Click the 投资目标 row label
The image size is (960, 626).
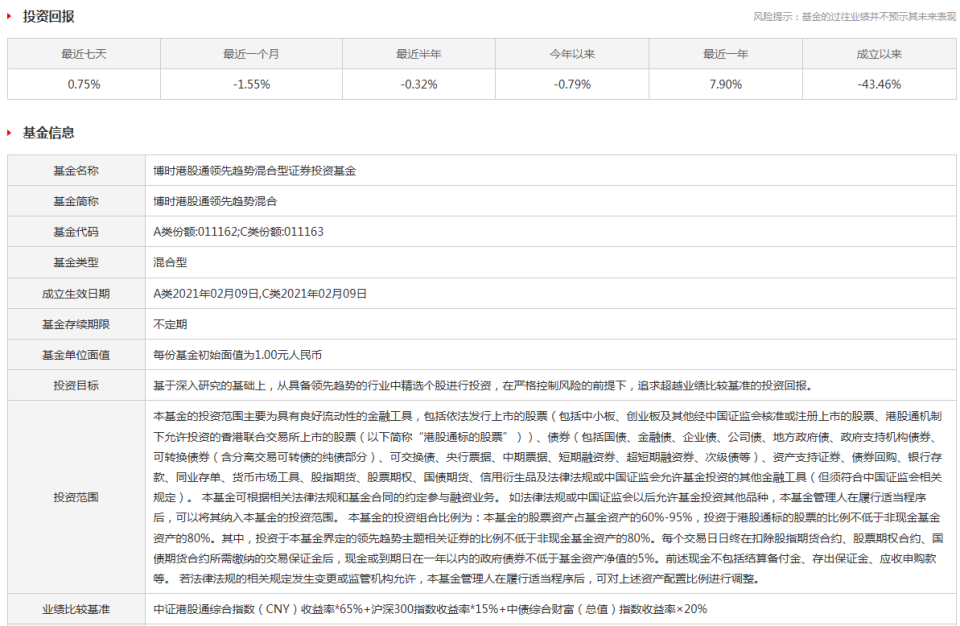coord(75,387)
